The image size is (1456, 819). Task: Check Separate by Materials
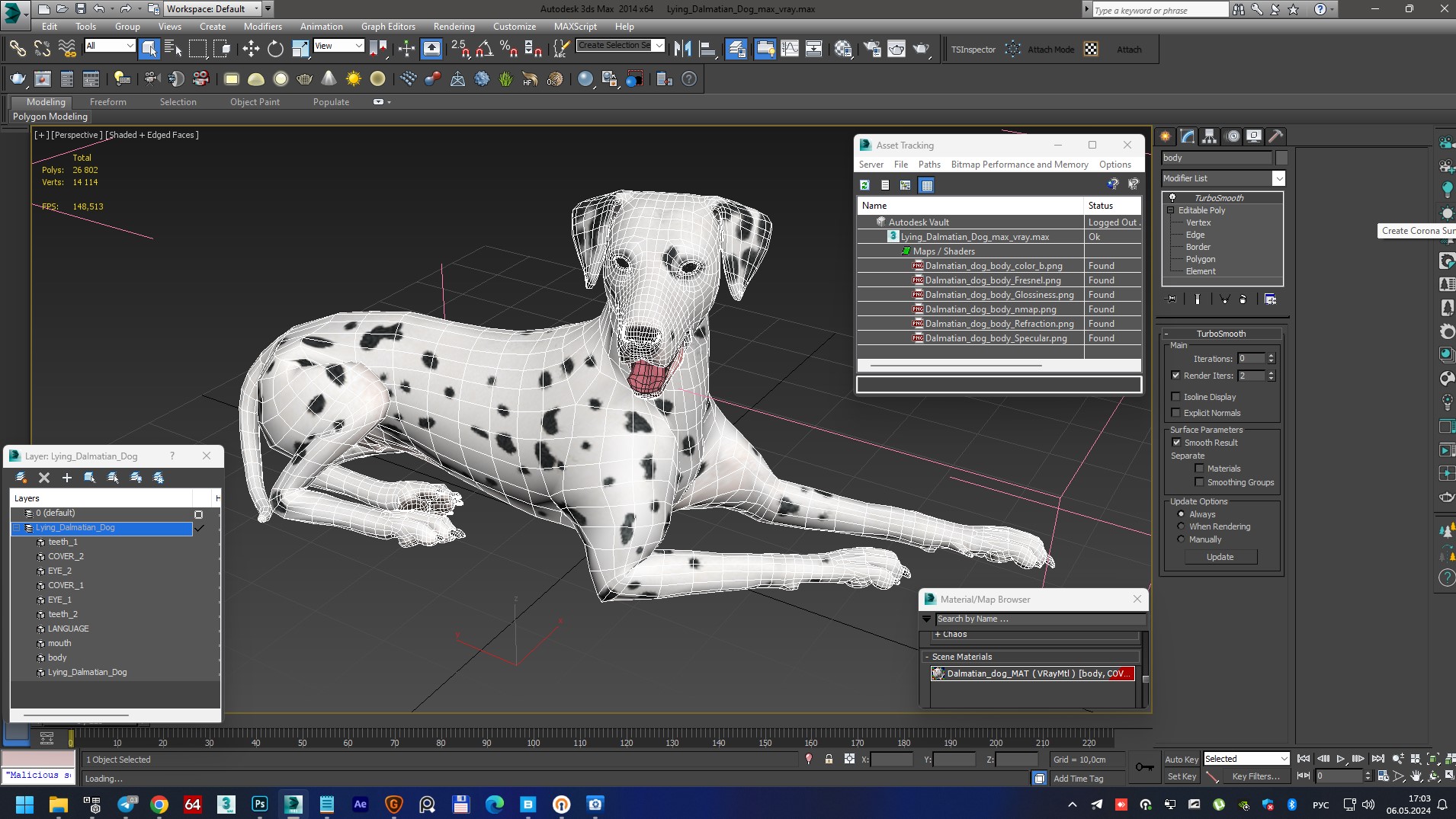[x=1199, y=469]
